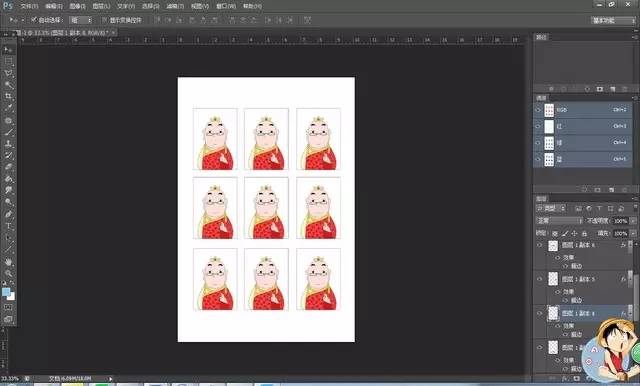Click lock position icon in Layers
Viewport: 640px width, 386px height.
574,234
